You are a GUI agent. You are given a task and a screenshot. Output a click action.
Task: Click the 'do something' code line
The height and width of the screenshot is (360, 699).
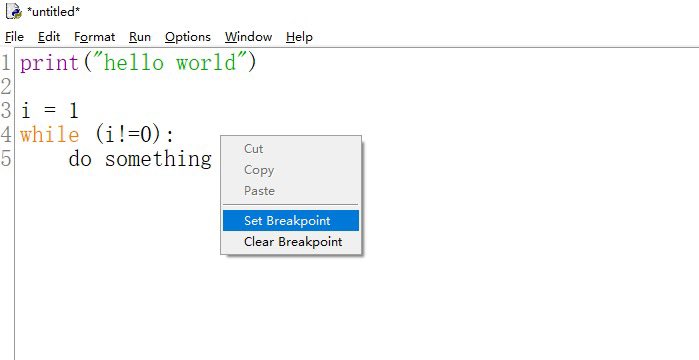click(140, 159)
